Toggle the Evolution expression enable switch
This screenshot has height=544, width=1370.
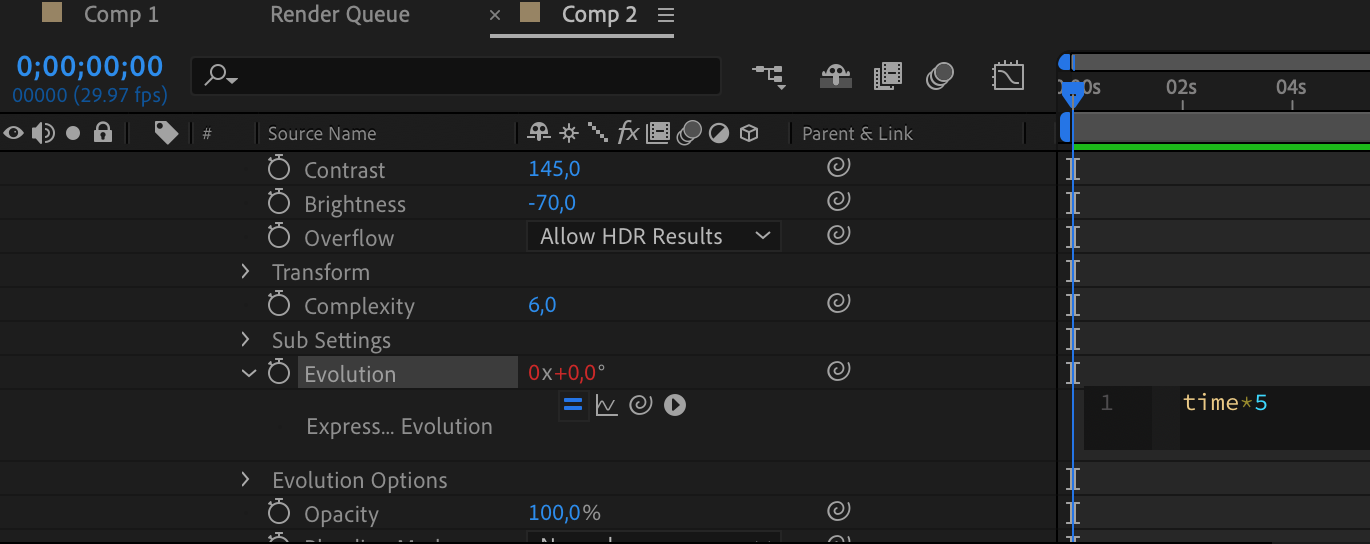click(573, 405)
